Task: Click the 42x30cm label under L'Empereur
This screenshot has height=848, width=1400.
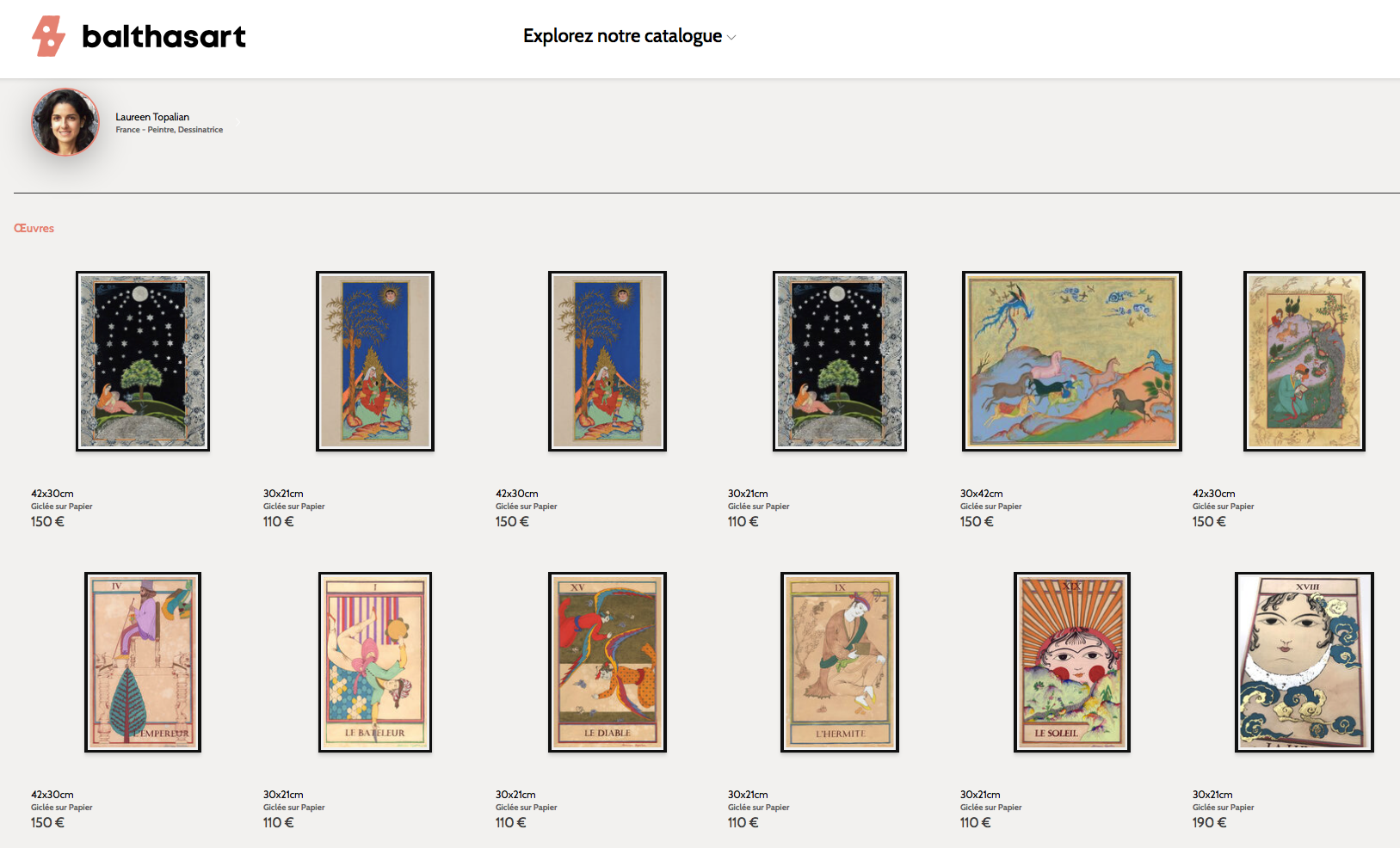Action: 52,795
